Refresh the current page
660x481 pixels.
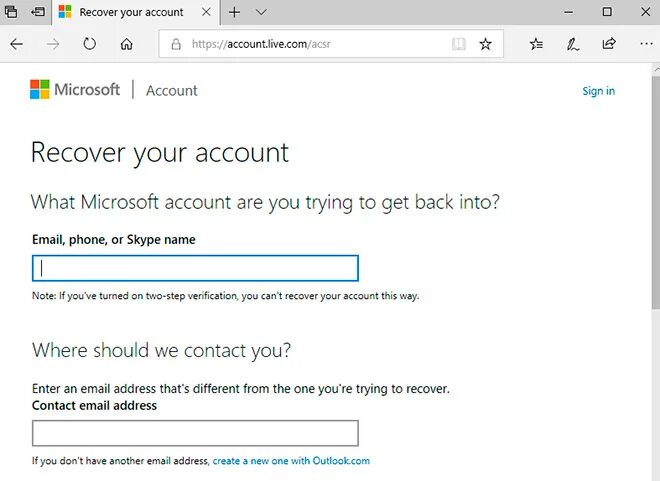pos(90,44)
